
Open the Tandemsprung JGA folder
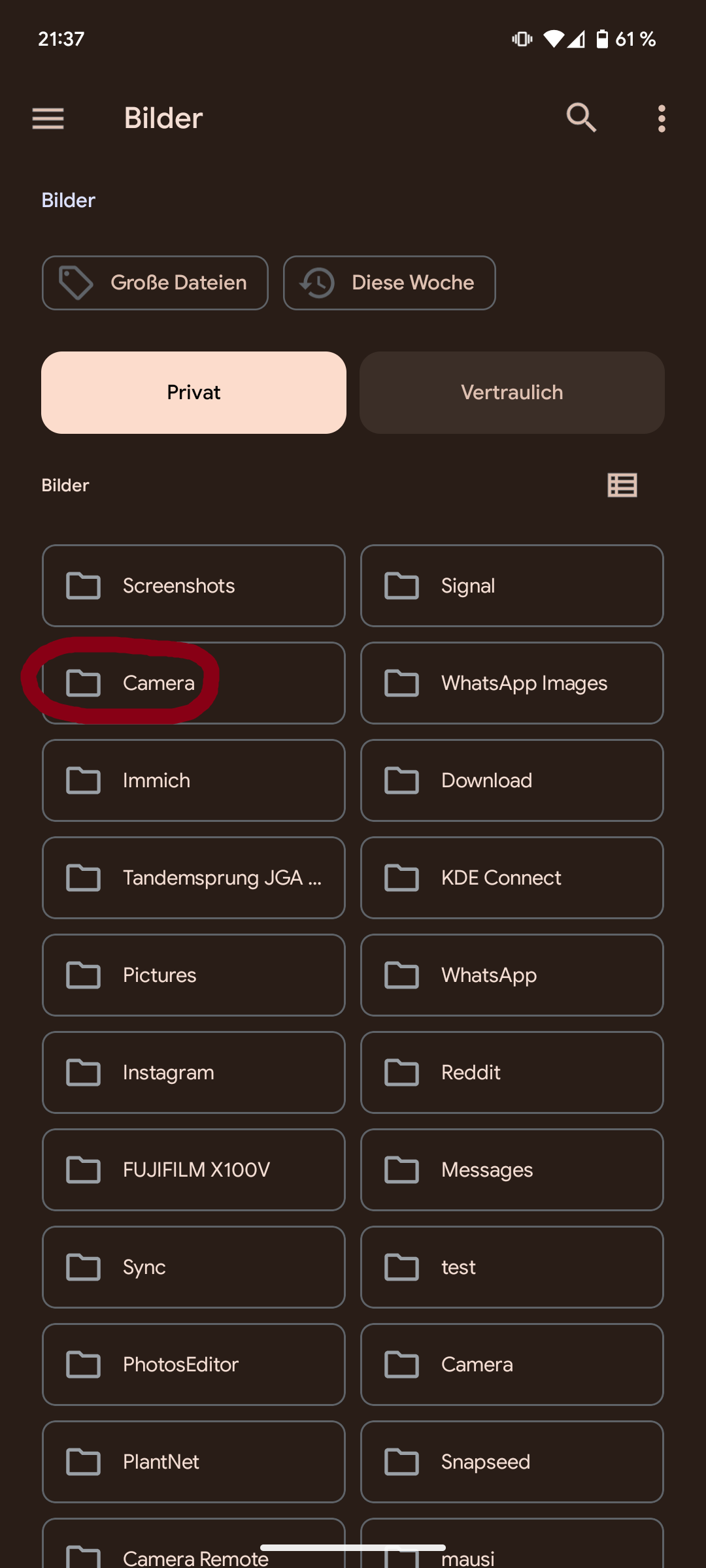193,878
